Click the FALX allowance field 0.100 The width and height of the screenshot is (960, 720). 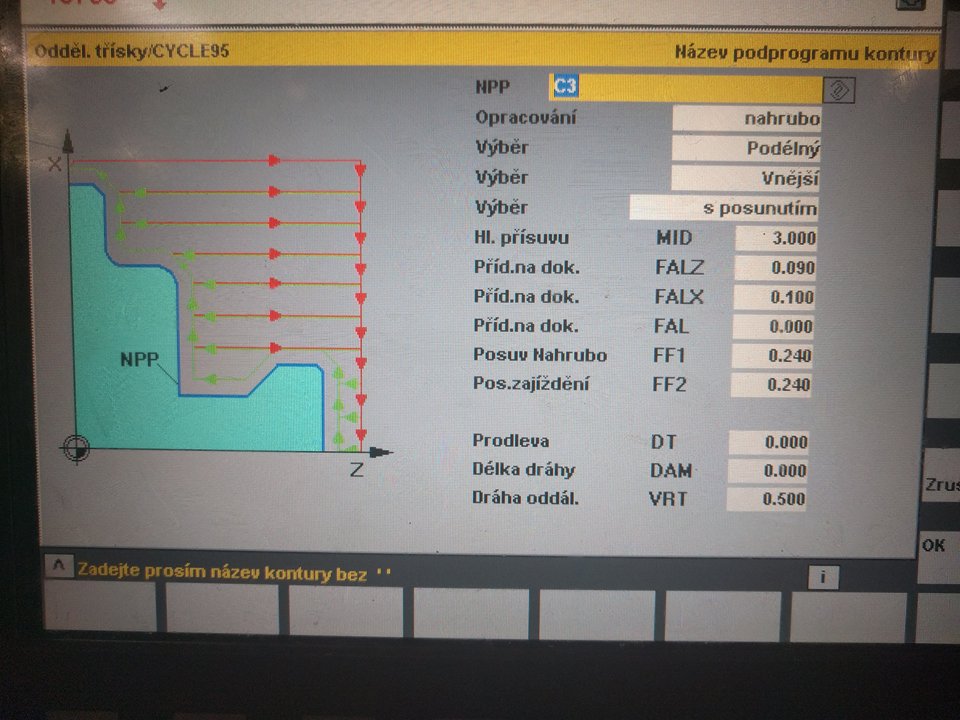[x=777, y=297]
